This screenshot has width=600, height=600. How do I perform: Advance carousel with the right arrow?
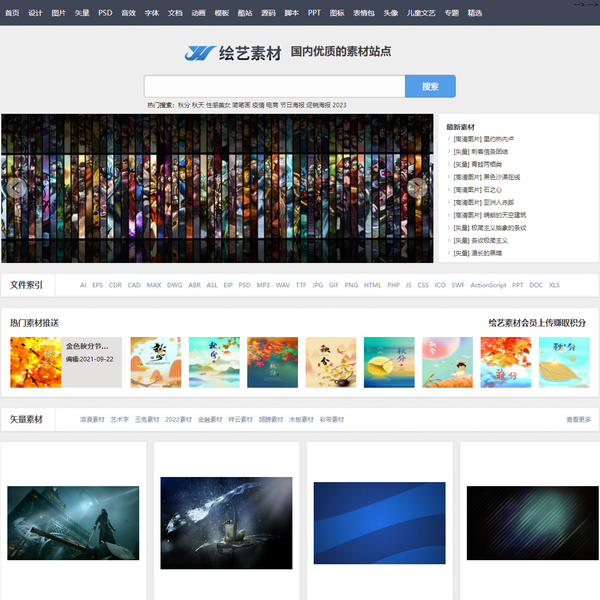pyautogui.click(x=417, y=188)
